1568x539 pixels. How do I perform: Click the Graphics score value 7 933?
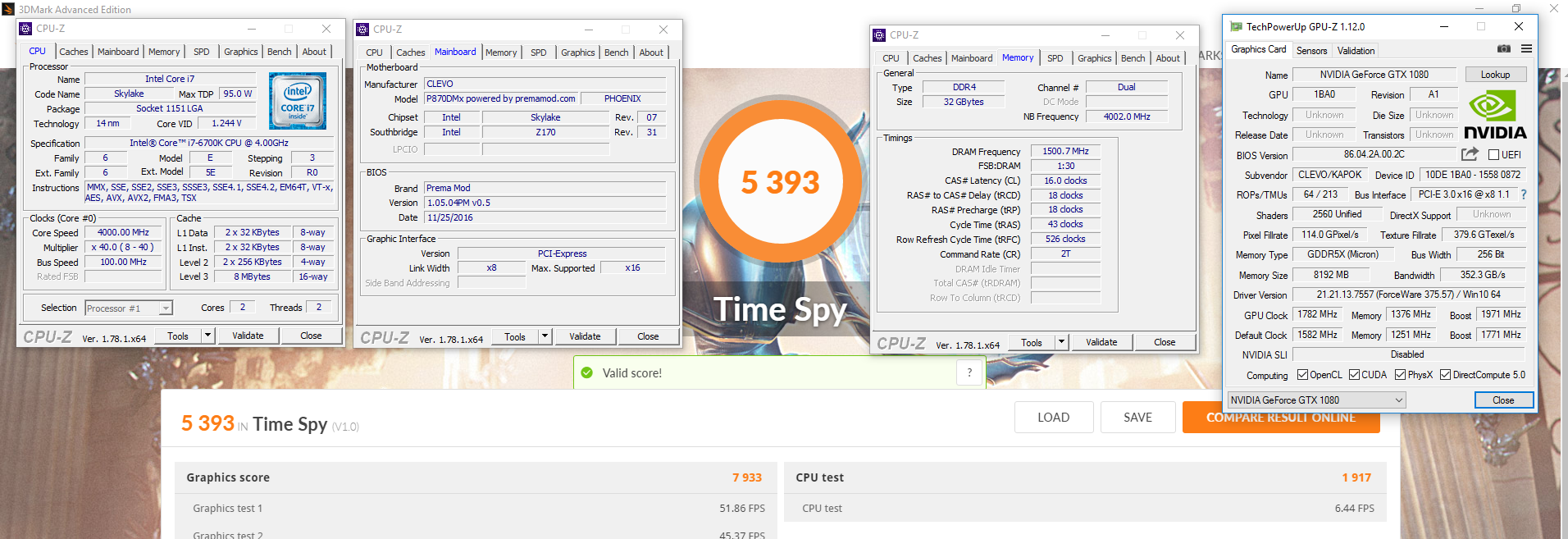tap(747, 477)
